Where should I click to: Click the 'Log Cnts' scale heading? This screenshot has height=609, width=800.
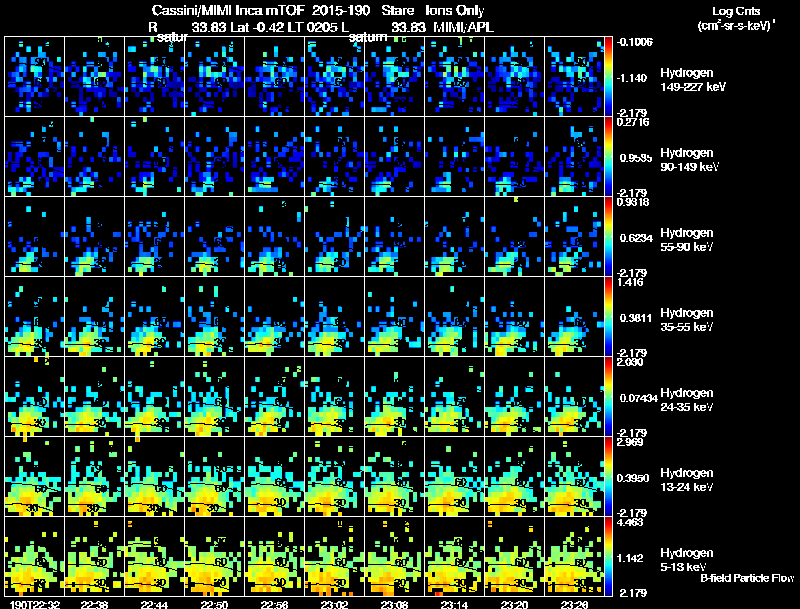736,11
